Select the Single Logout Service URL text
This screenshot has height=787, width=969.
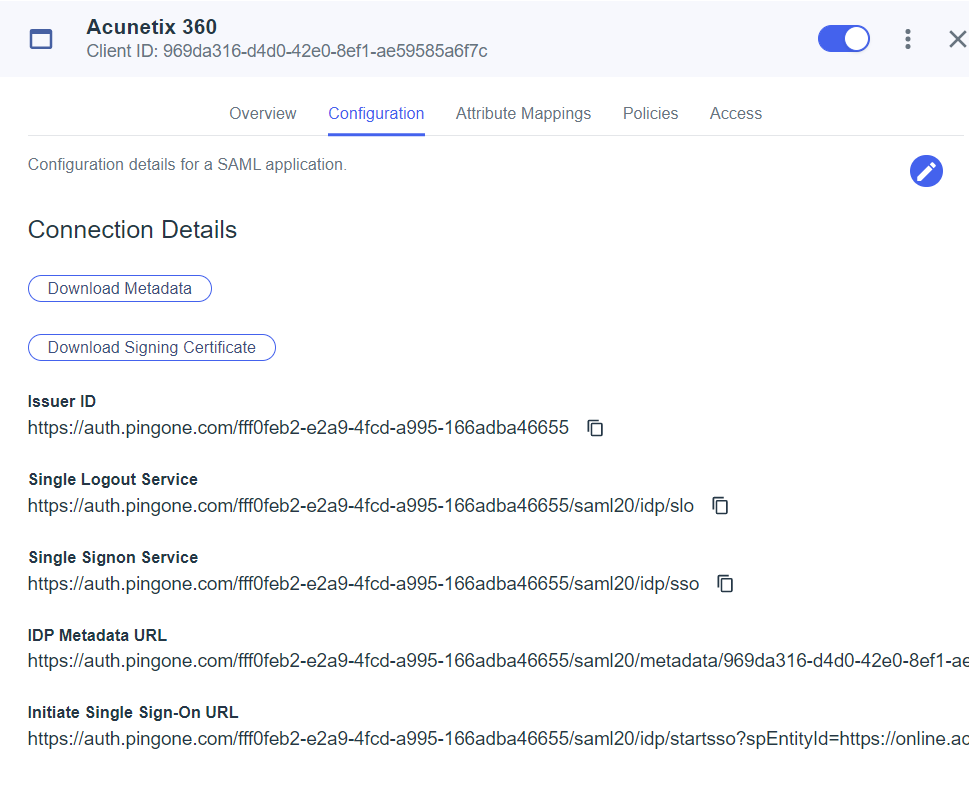(361, 506)
